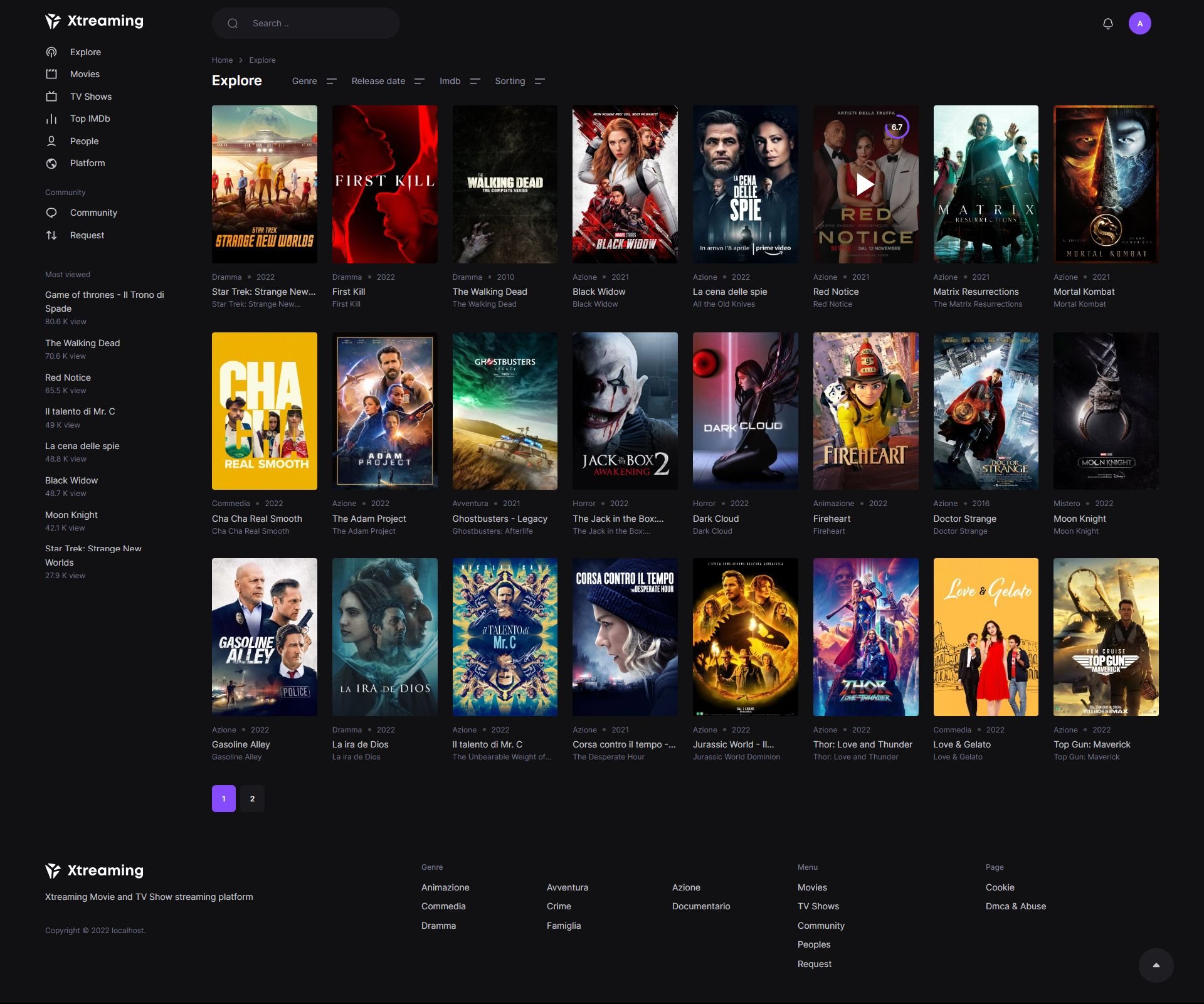Click the Explore breadcrumb
This screenshot has width=1204, height=1004.
tap(262, 60)
